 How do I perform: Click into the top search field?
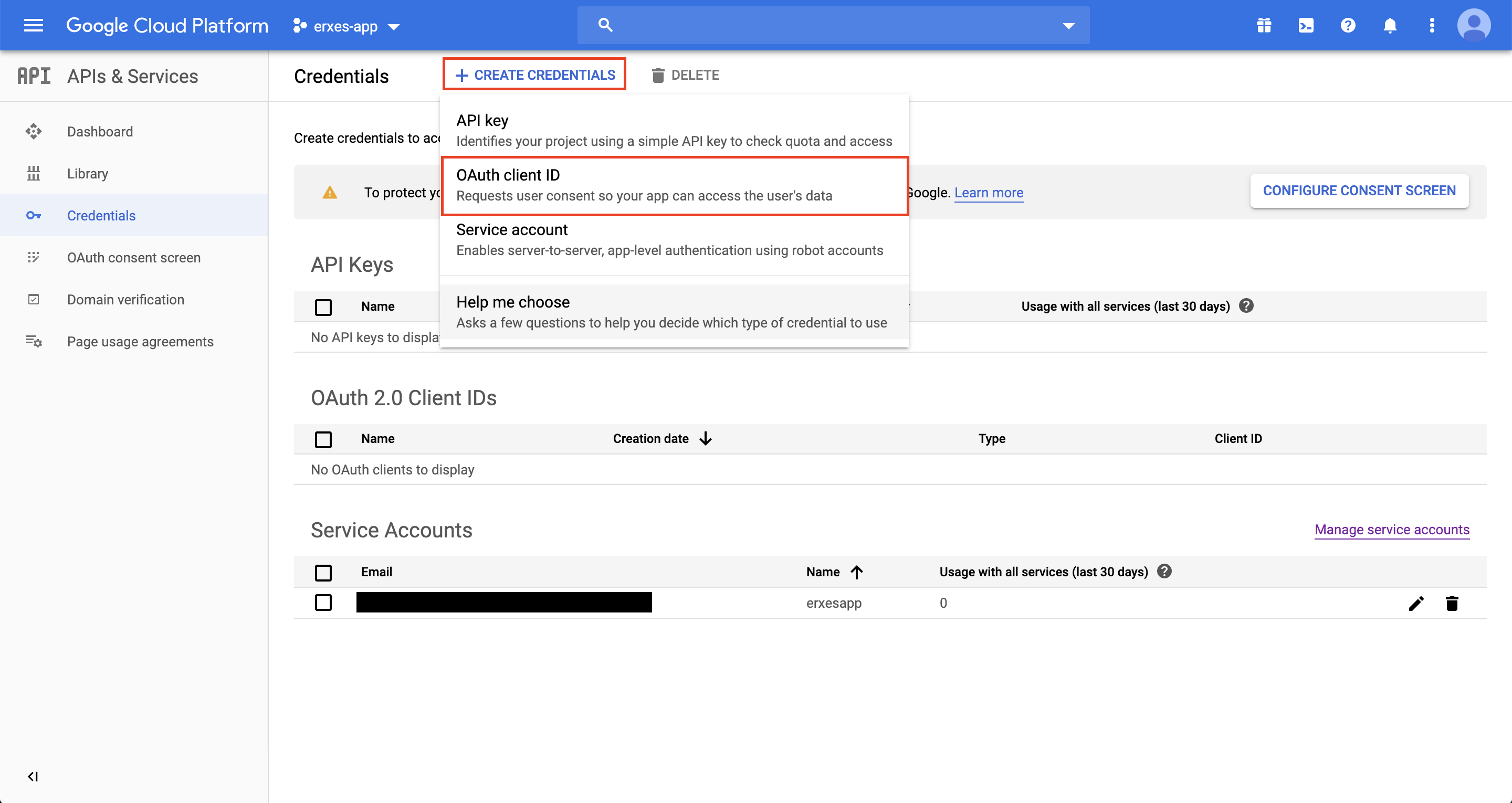[822, 25]
